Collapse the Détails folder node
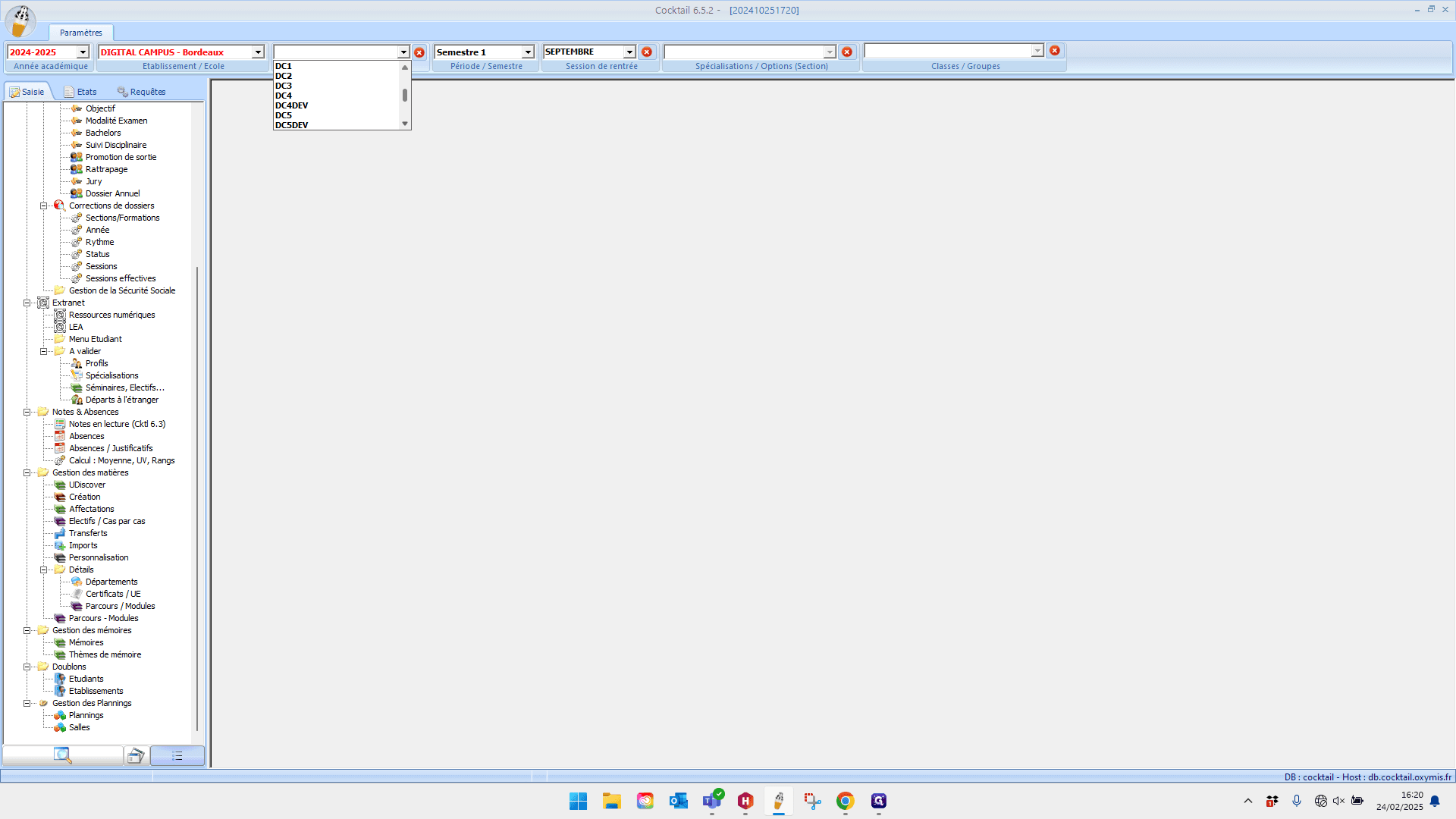Screen dimensions: 1456x819 (43, 570)
